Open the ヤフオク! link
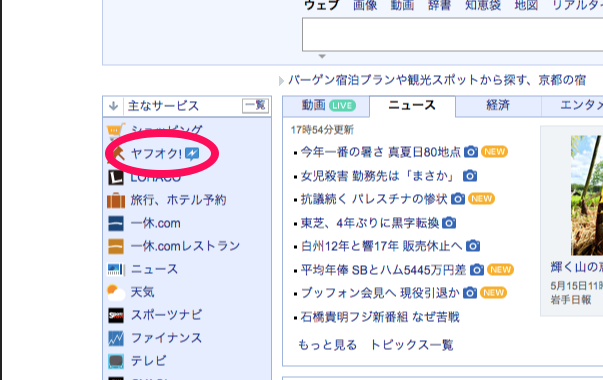 [156, 154]
